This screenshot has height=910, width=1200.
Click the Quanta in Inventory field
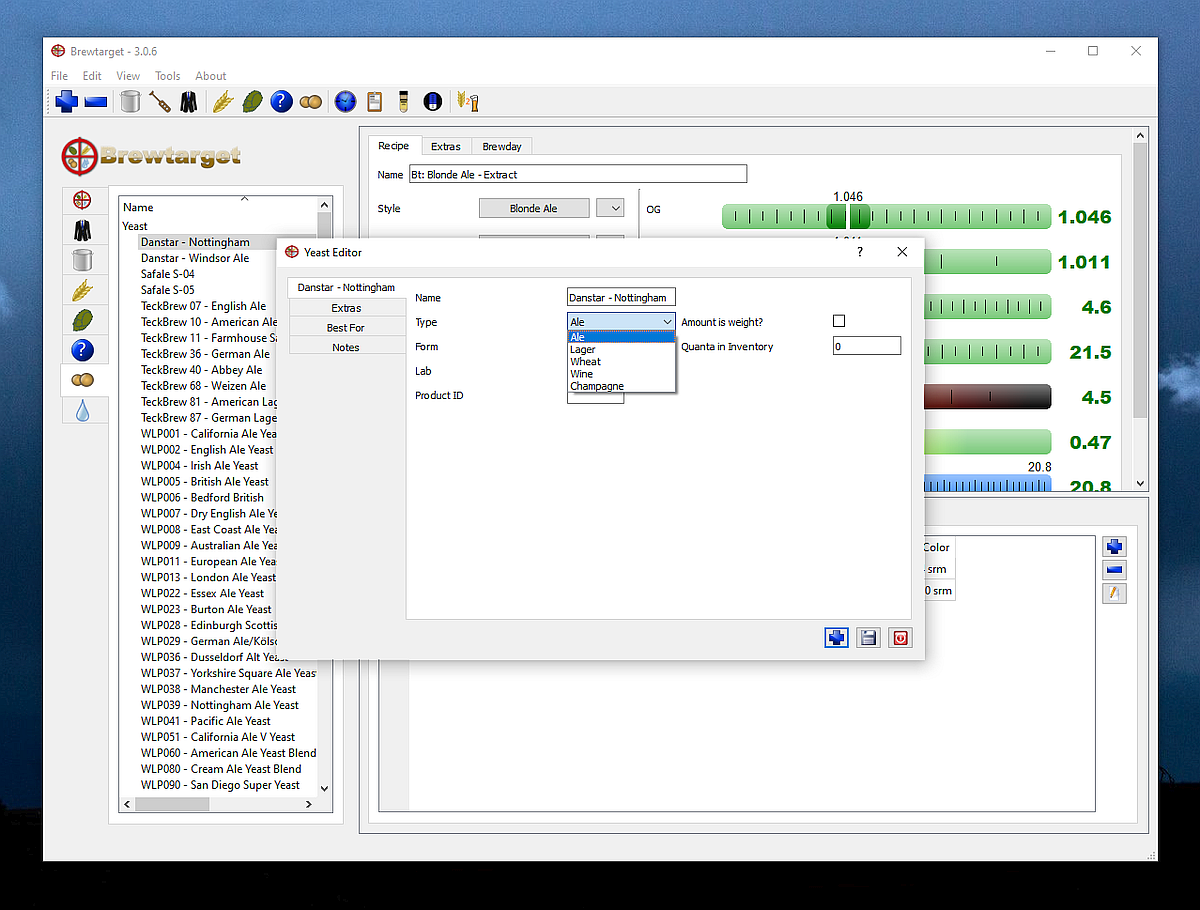(x=867, y=346)
